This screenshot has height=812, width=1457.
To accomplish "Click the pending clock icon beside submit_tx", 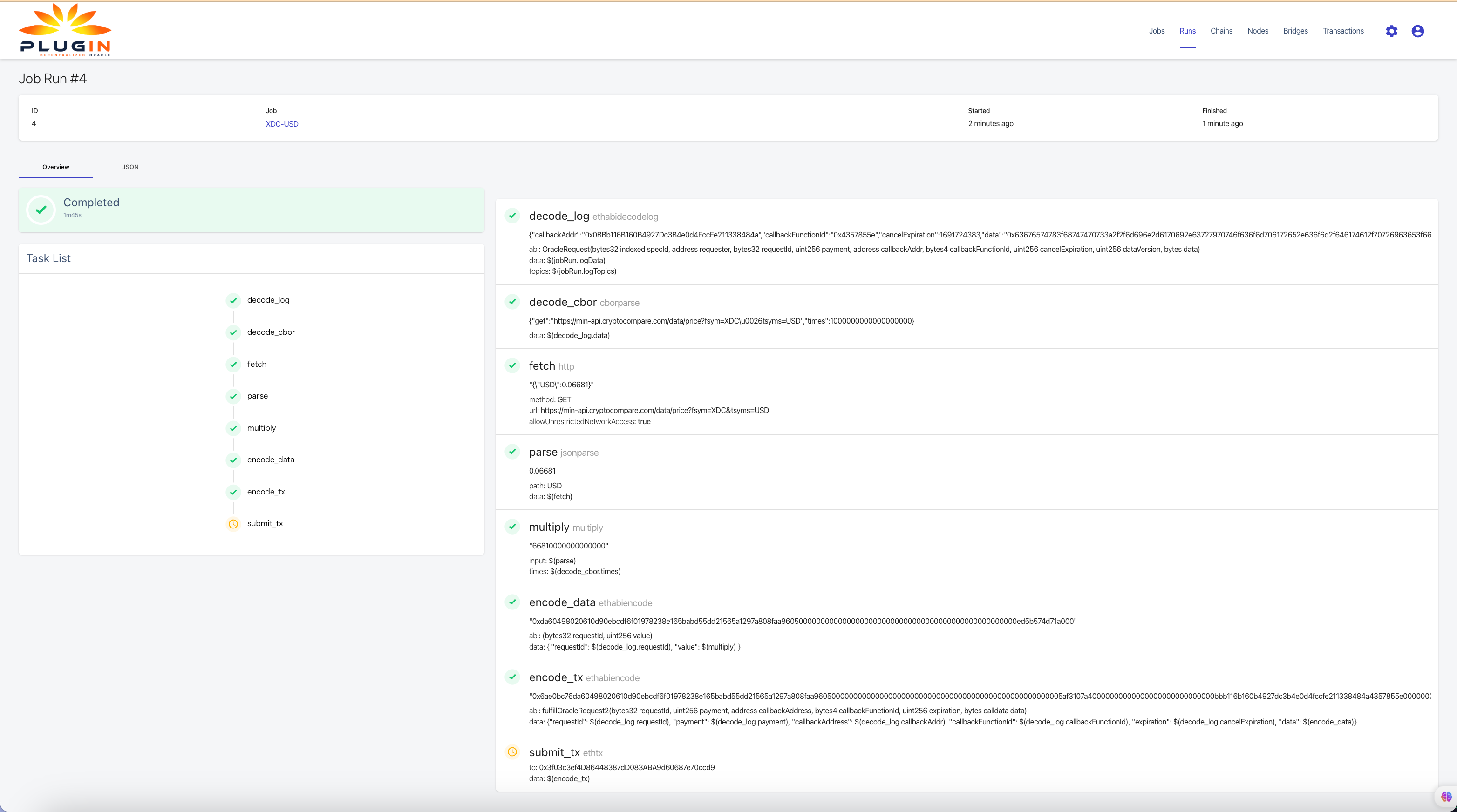I will click(233, 524).
